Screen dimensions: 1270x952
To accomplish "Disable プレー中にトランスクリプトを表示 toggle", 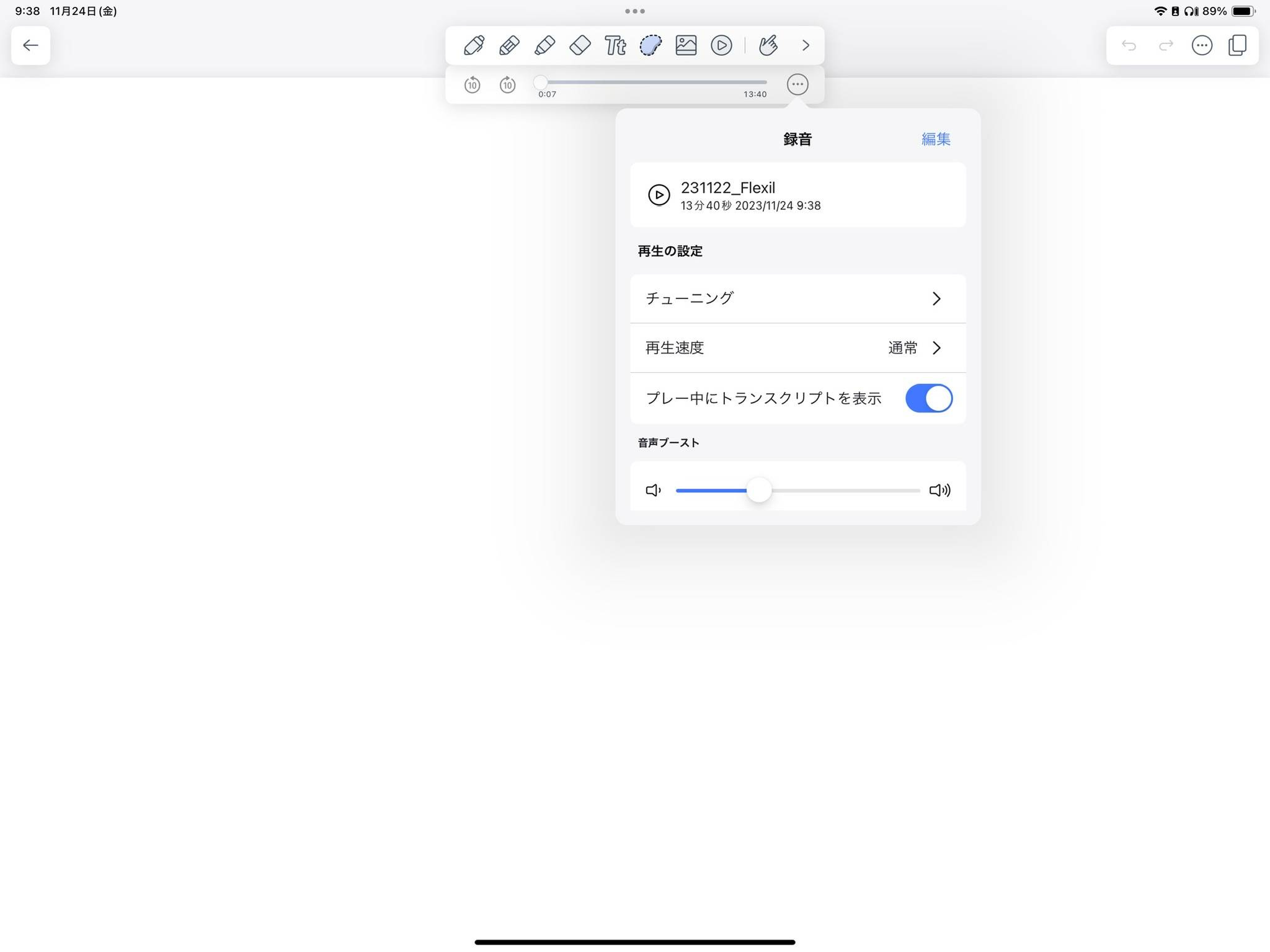I will 928,398.
